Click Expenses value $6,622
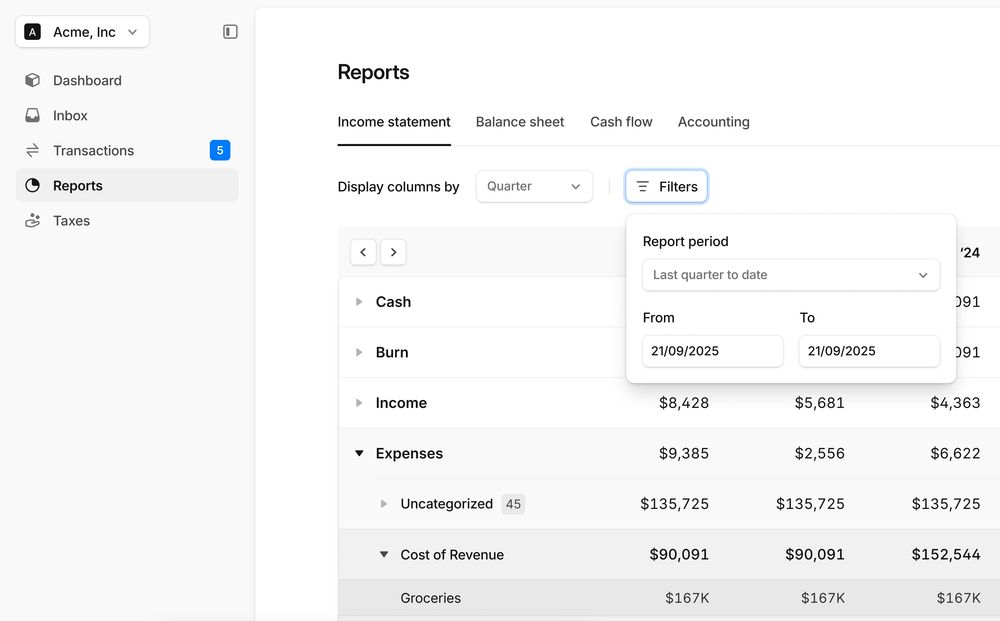The width and height of the screenshot is (1000, 621). pyautogui.click(x=955, y=453)
